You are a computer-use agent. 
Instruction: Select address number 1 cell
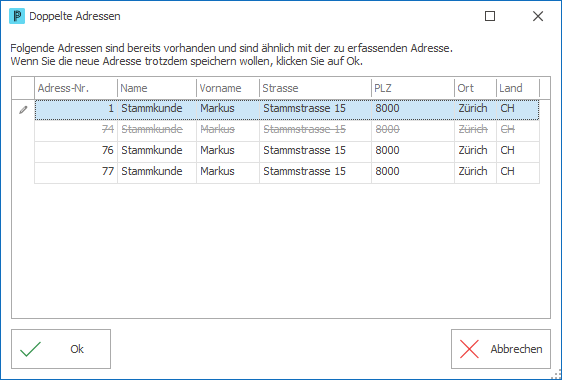pyautogui.click(x=76, y=109)
